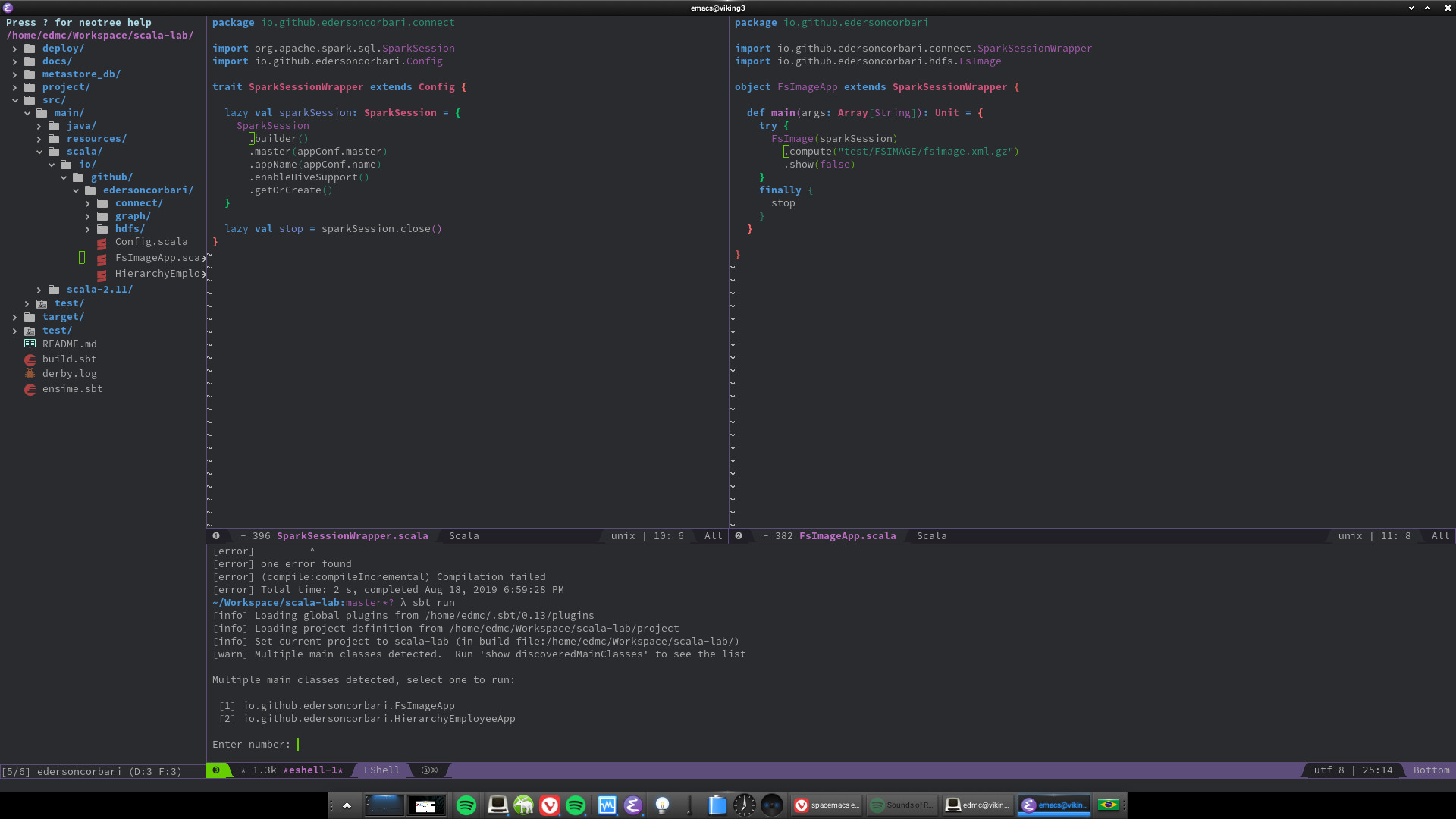1456x819 pixels.
Task: Collapse the main/ directory arrow
Action: click(27, 113)
